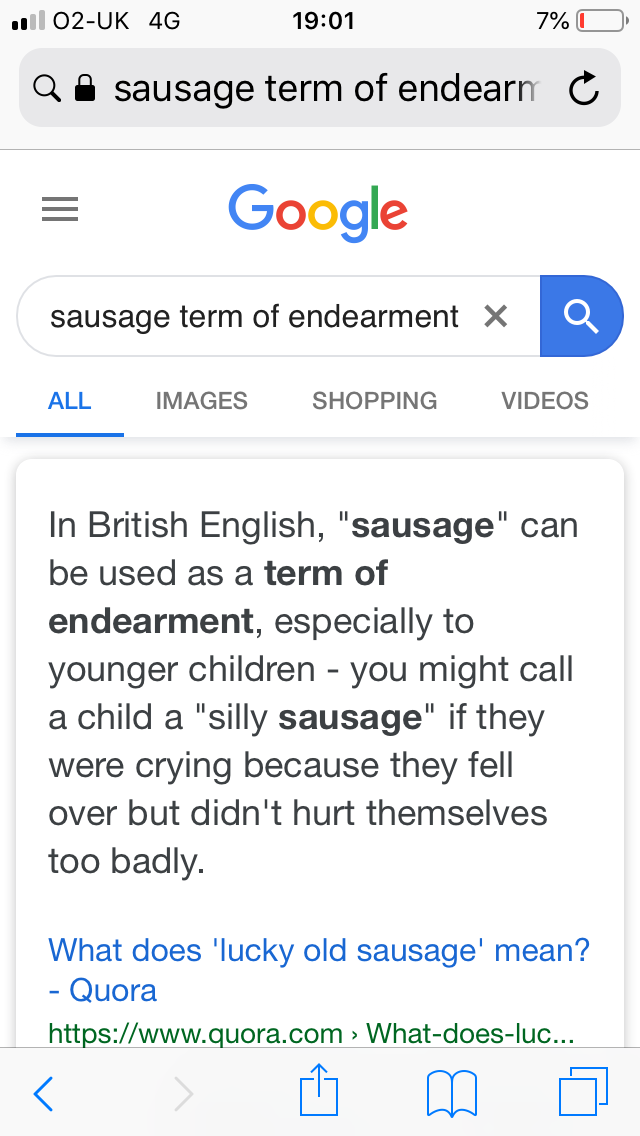Focus the Google search text field
This screenshot has width=640, height=1136.
[254, 317]
